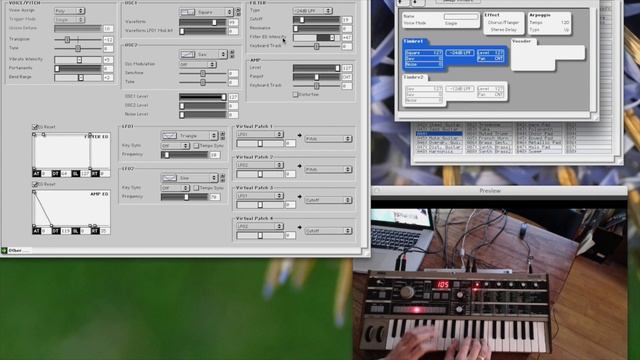
Task: Open Virtual Patch 1 source dropdown
Action: coord(260,134)
